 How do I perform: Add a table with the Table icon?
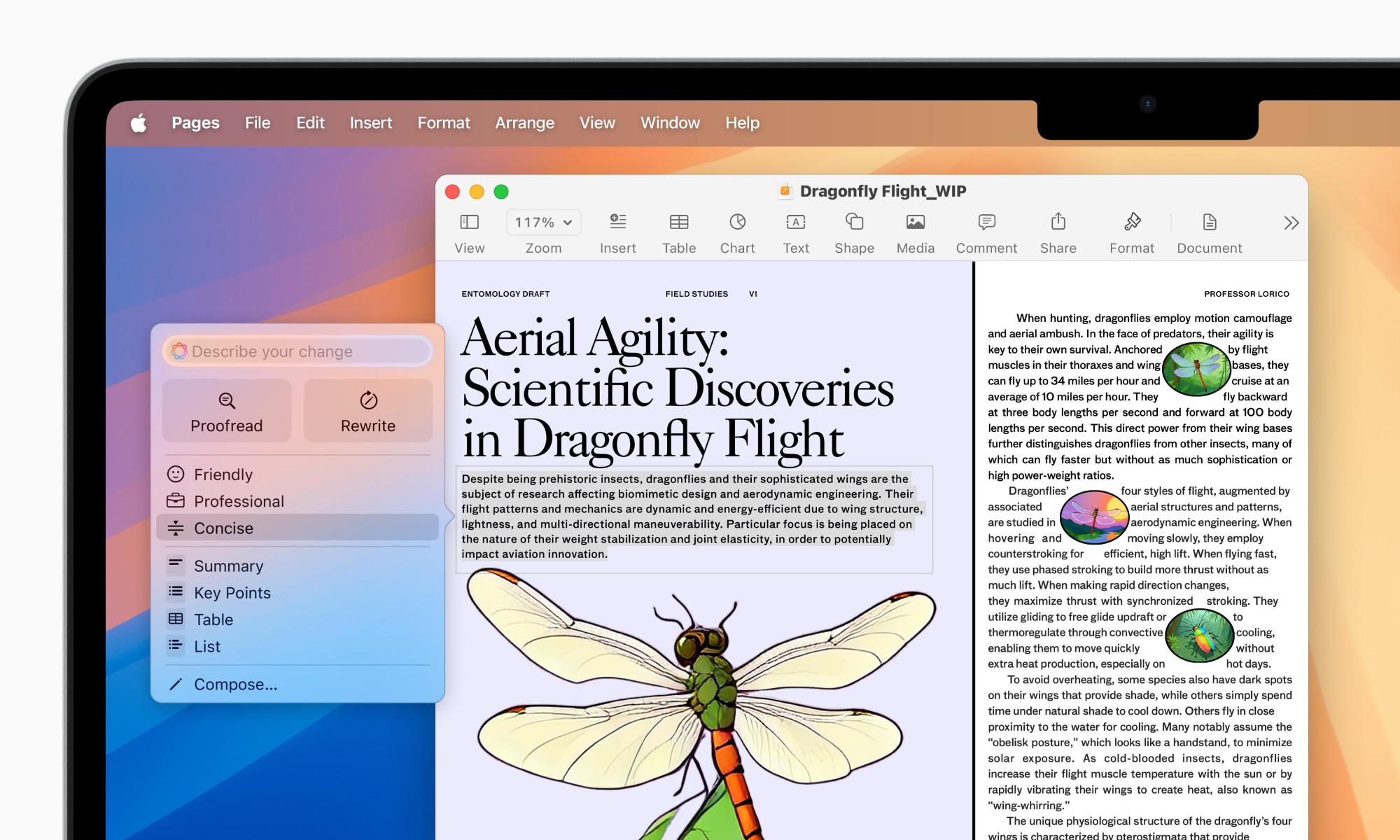679,222
